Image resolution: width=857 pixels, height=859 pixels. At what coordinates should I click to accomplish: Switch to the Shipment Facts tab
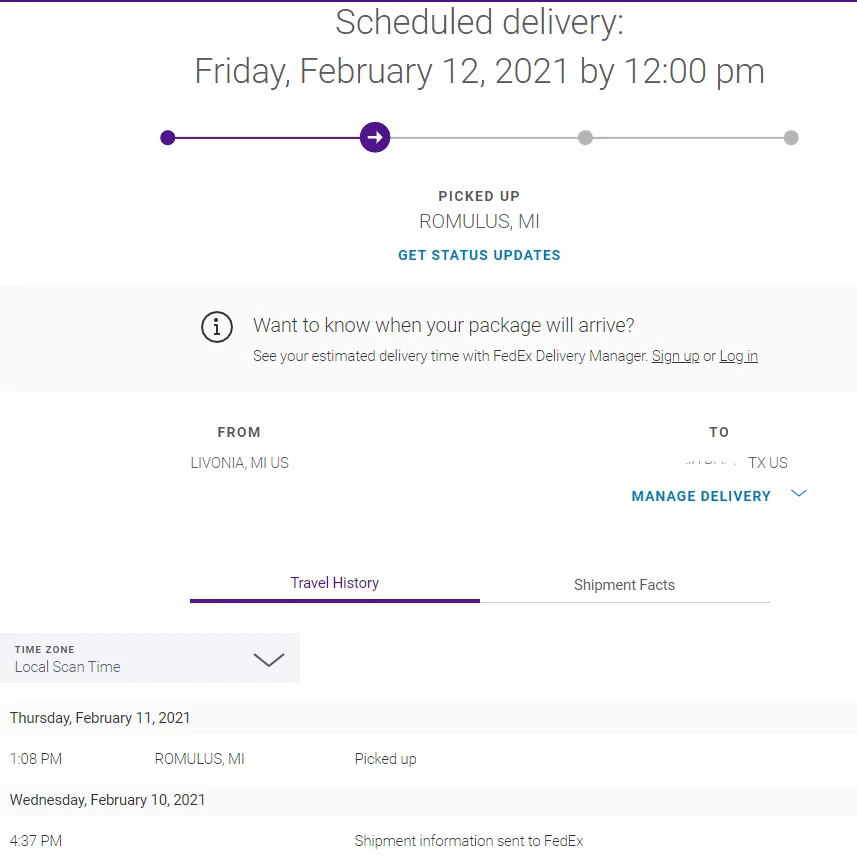click(x=625, y=585)
